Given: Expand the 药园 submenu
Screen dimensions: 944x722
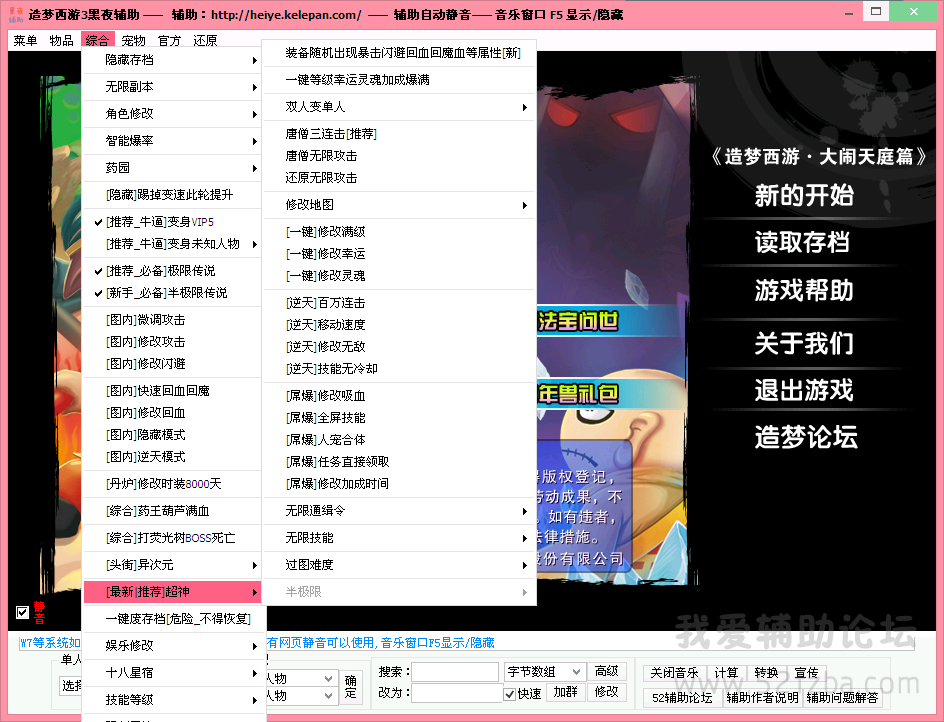Looking at the screenshot, I should point(172,168).
